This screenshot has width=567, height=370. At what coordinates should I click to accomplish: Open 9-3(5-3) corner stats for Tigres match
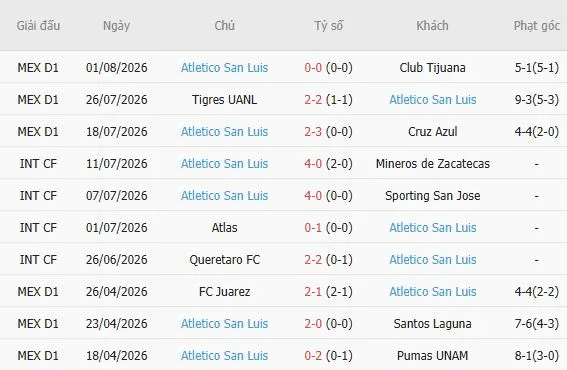coord(537,99)
